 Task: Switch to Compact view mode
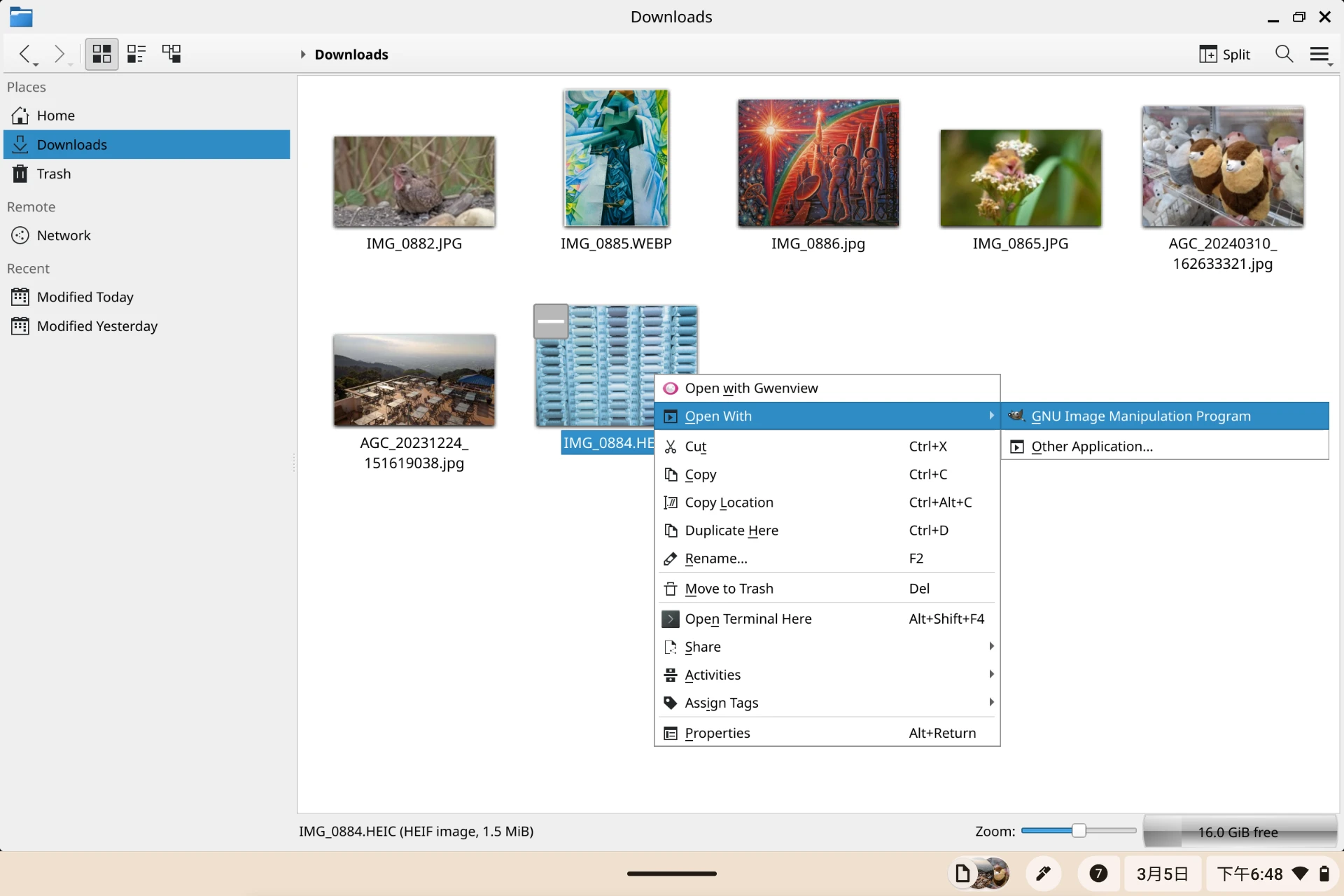tap(136, 54)
